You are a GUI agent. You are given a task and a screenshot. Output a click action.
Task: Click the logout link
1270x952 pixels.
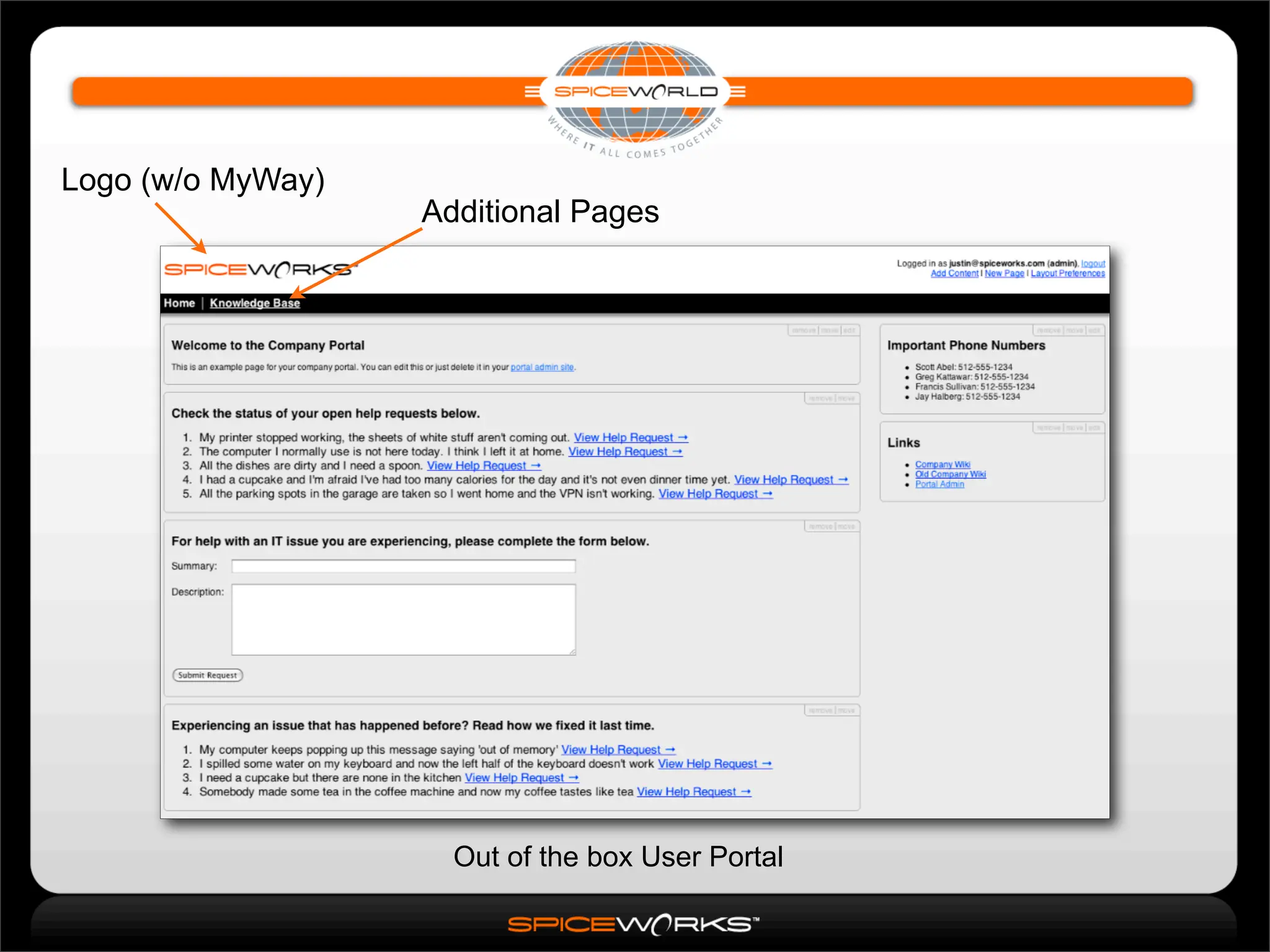1093,263
